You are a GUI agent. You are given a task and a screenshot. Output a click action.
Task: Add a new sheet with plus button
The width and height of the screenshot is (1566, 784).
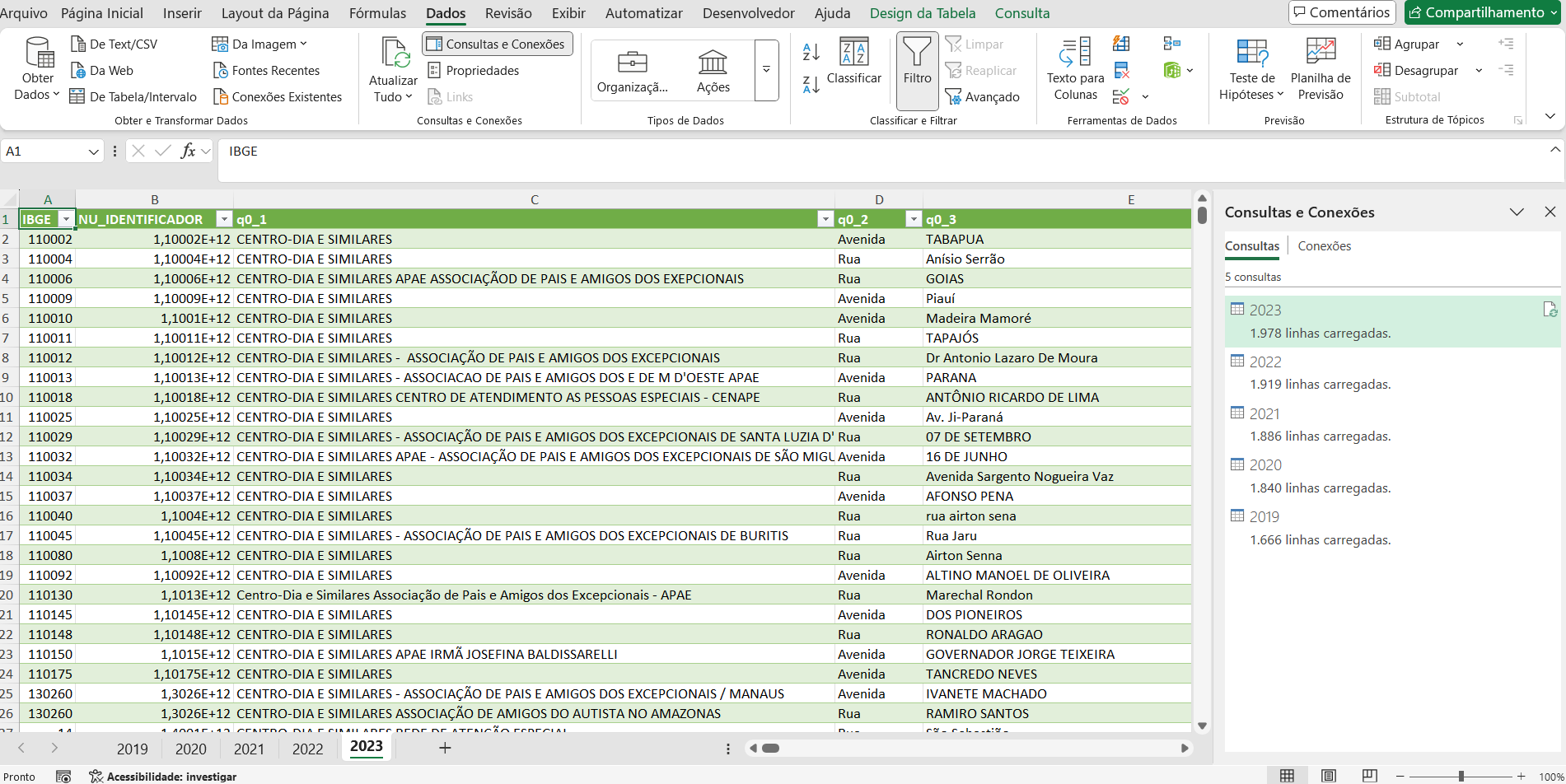(x=445, y=748)
